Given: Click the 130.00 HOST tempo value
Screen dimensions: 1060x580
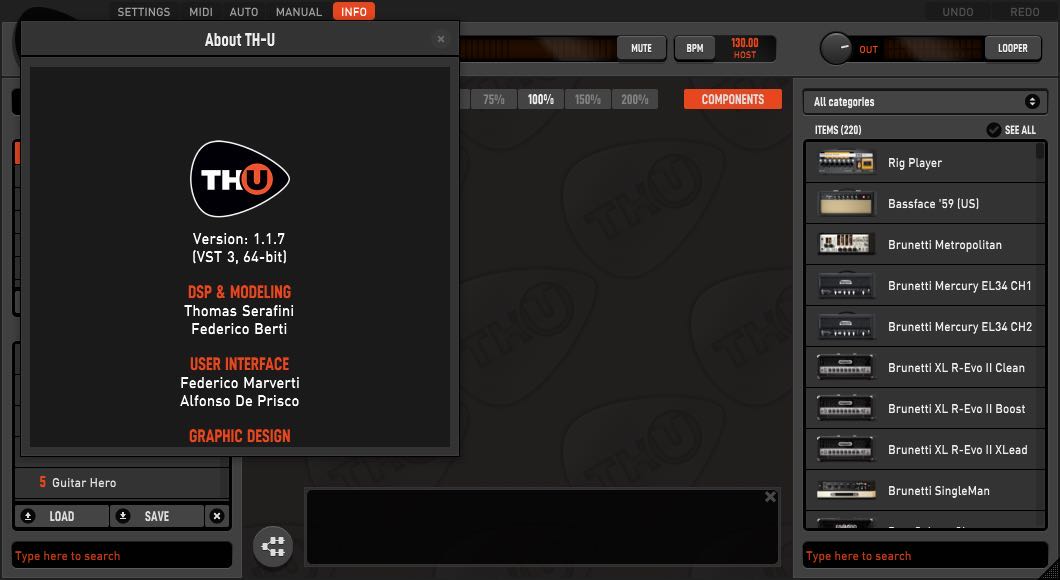Looking at the screenshot, I should pos(744,48).
